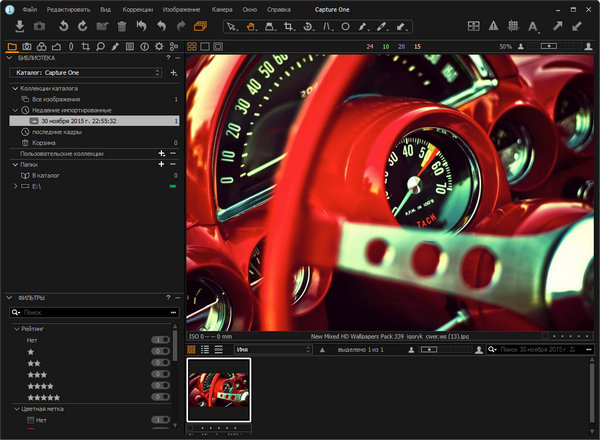600x440 pixels.
Task: Open the Library folder tool tab
Action: point(11,46)
